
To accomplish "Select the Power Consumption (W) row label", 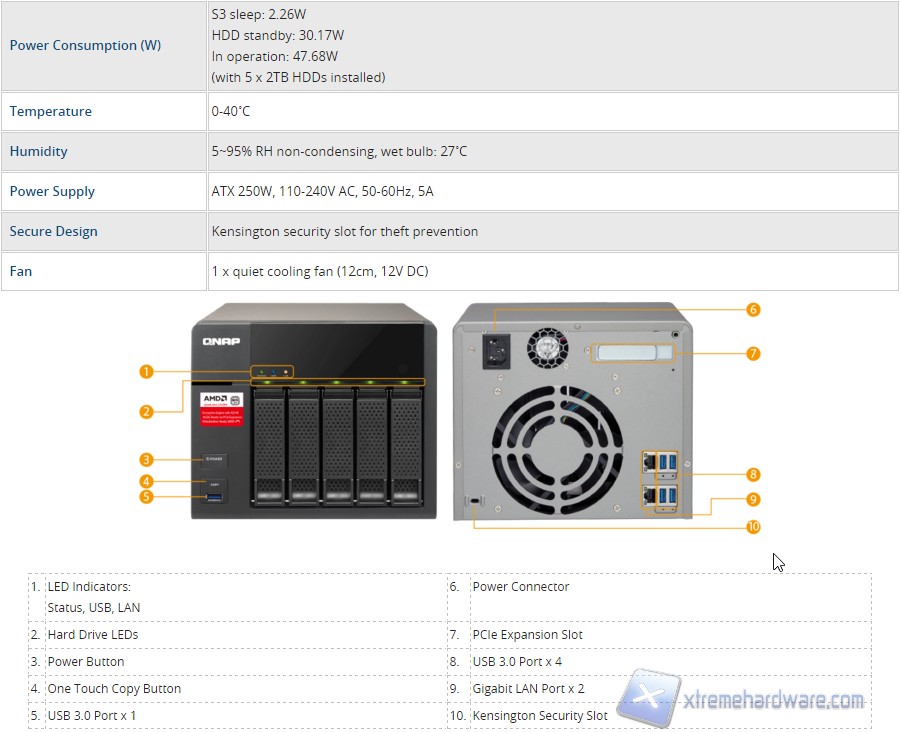I will pos(85,45).
